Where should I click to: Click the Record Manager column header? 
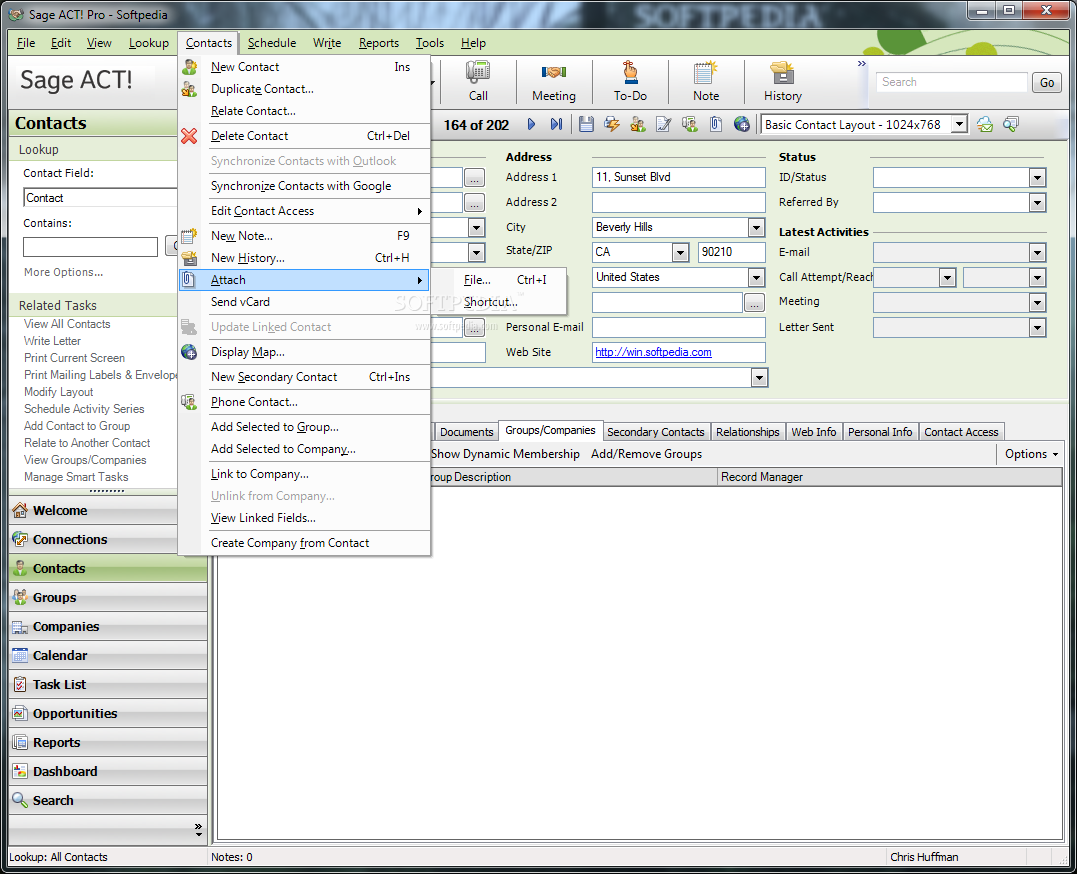[889, 477]
